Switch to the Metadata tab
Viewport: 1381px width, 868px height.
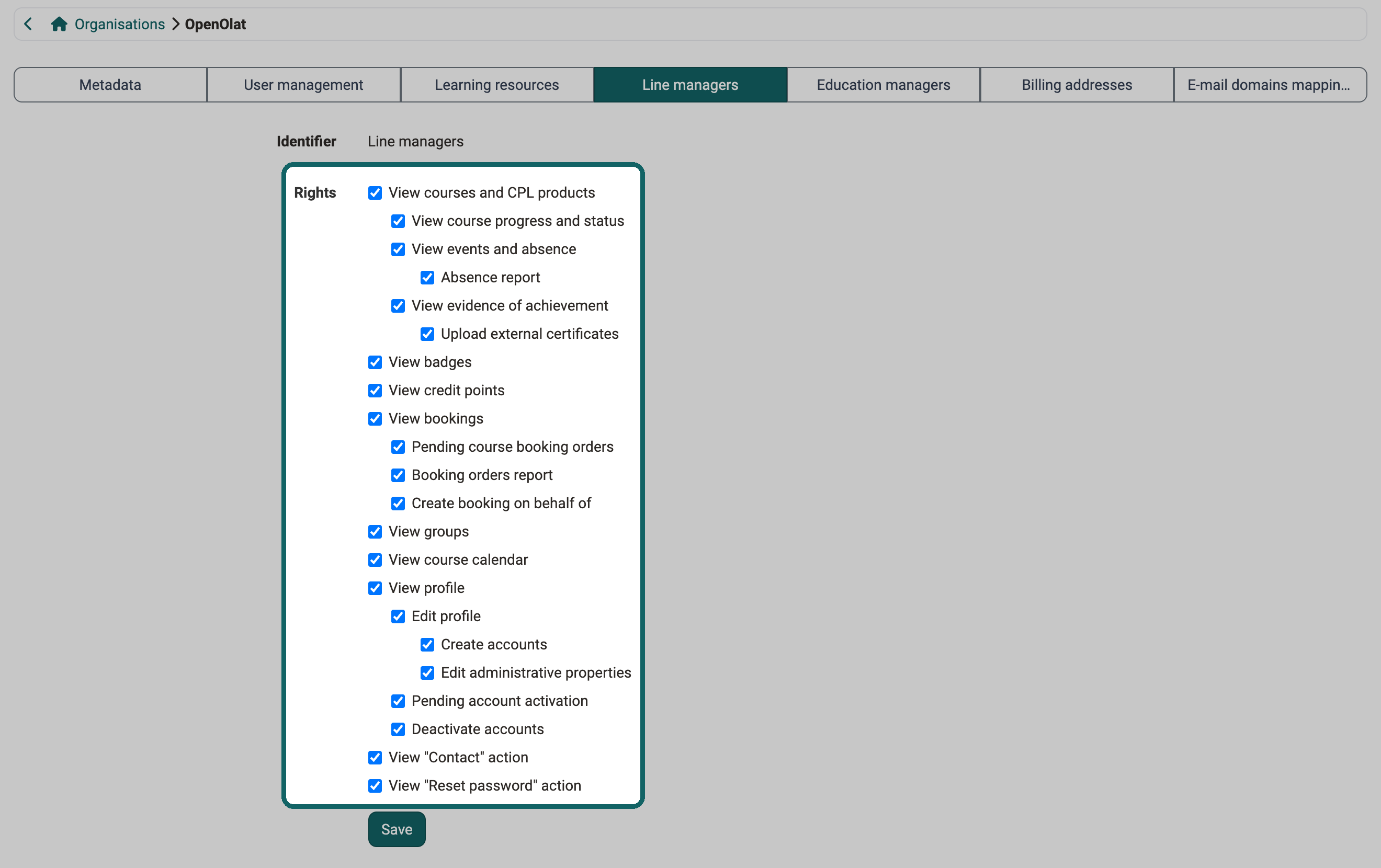[110, 85]
